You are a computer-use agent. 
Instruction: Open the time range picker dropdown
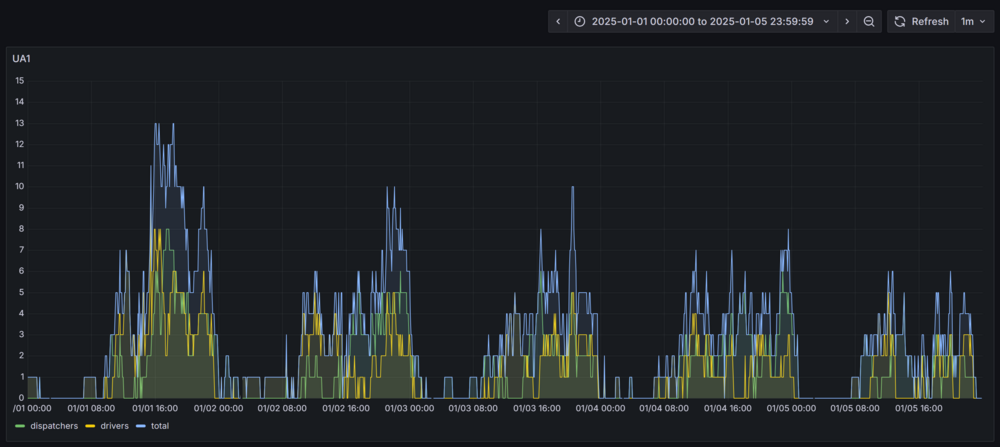700,21
